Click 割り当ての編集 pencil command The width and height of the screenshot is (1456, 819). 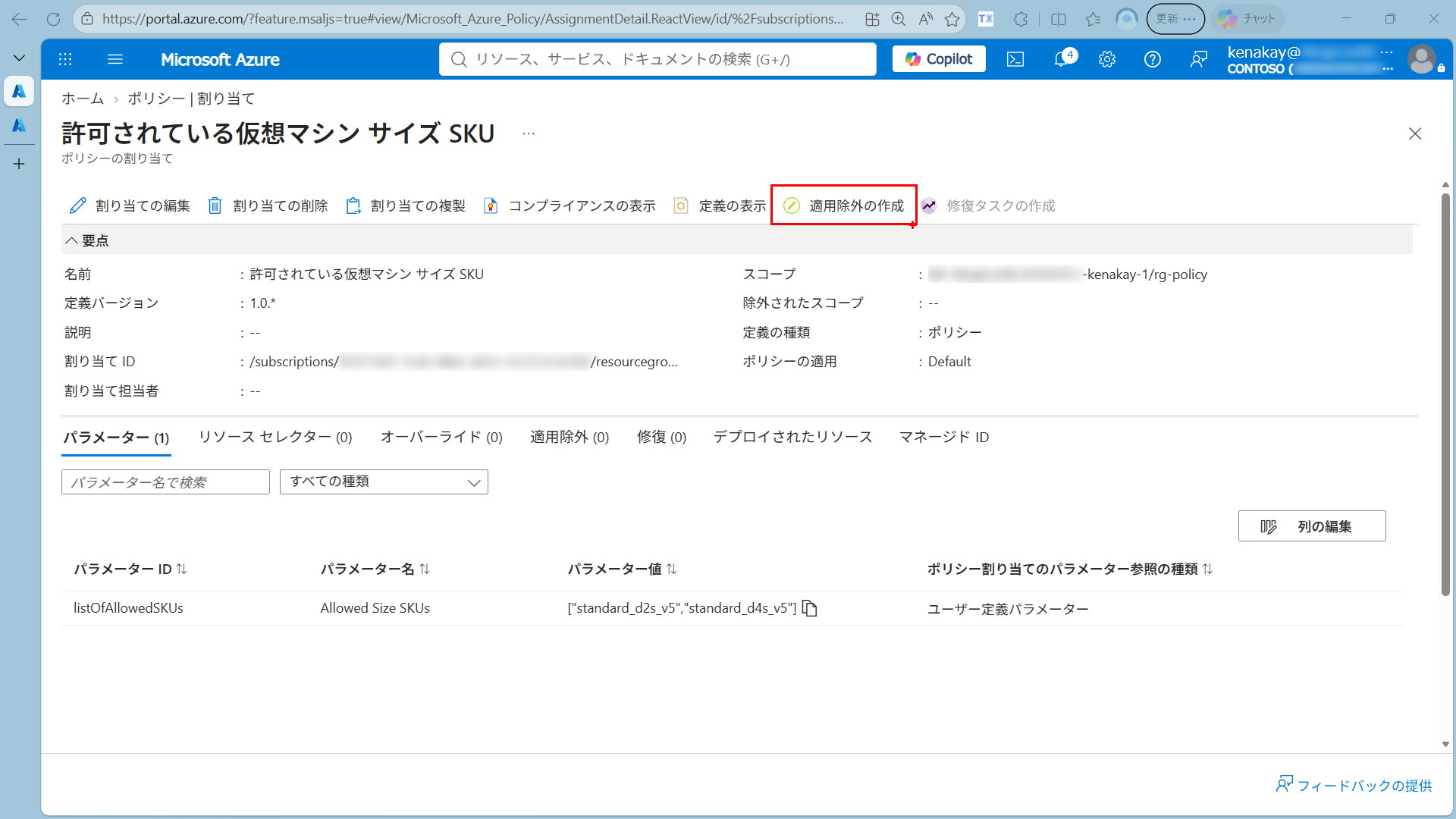click(x=130, y=206)
